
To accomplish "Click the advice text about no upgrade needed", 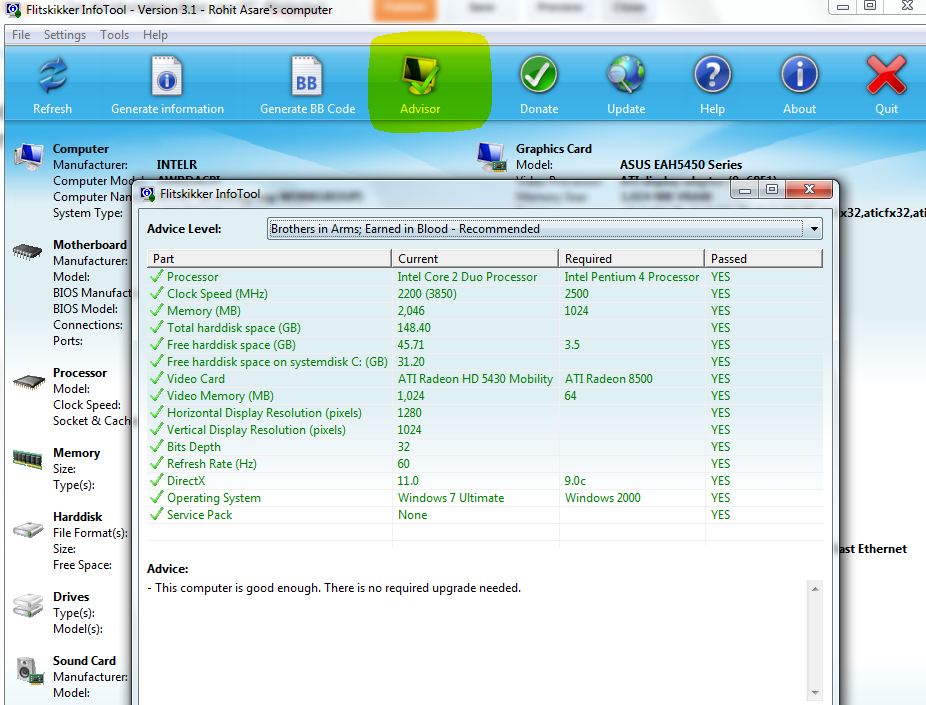I will [334, 588].
